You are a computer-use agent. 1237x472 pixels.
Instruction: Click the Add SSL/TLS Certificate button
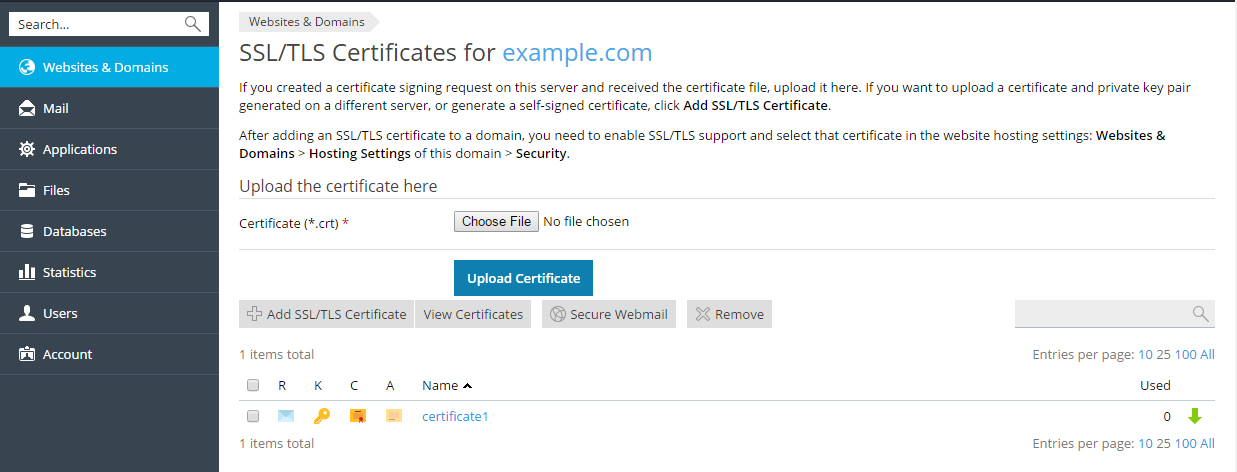tap(326, 314)
